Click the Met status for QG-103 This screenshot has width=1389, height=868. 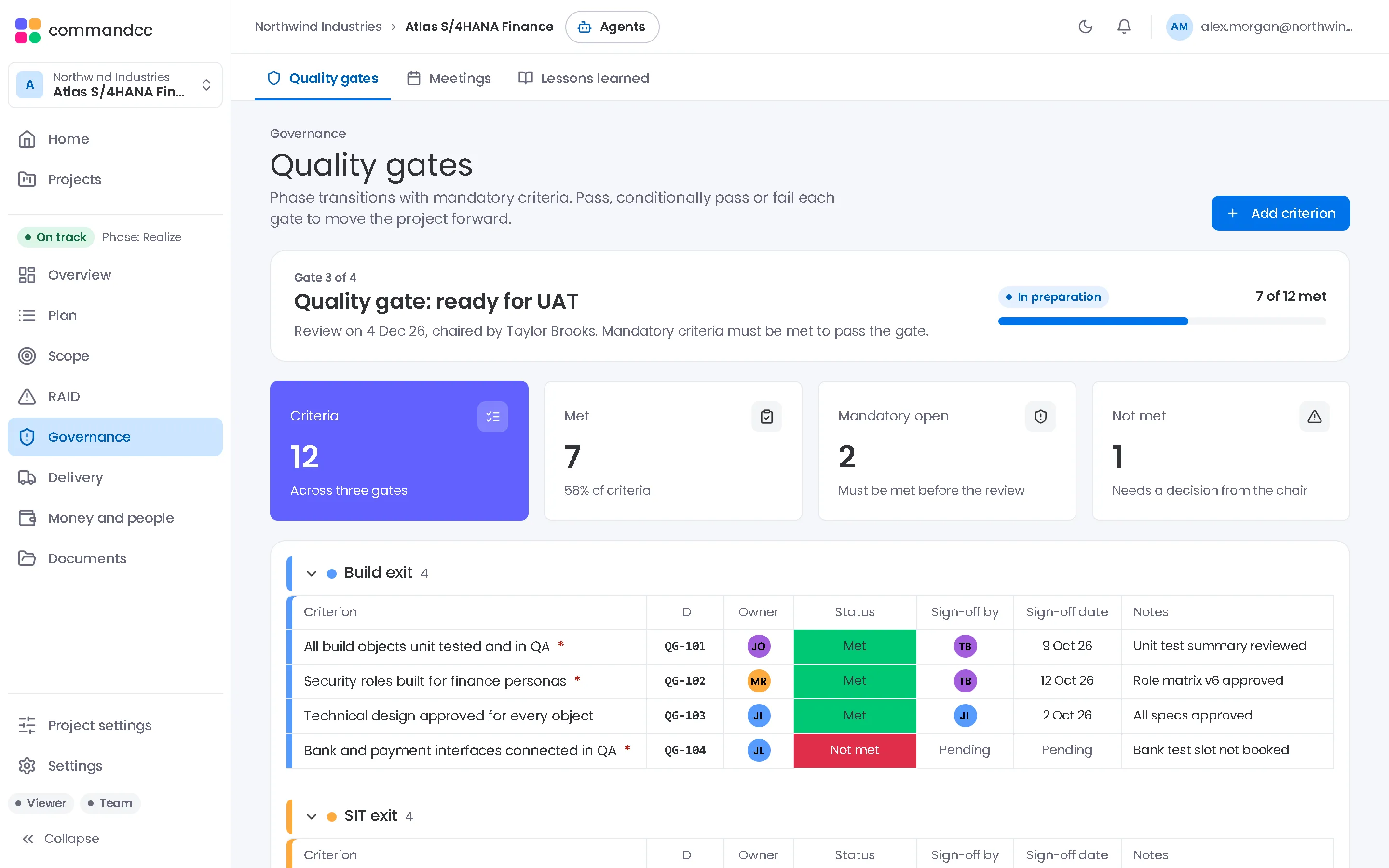pos(855,716)
